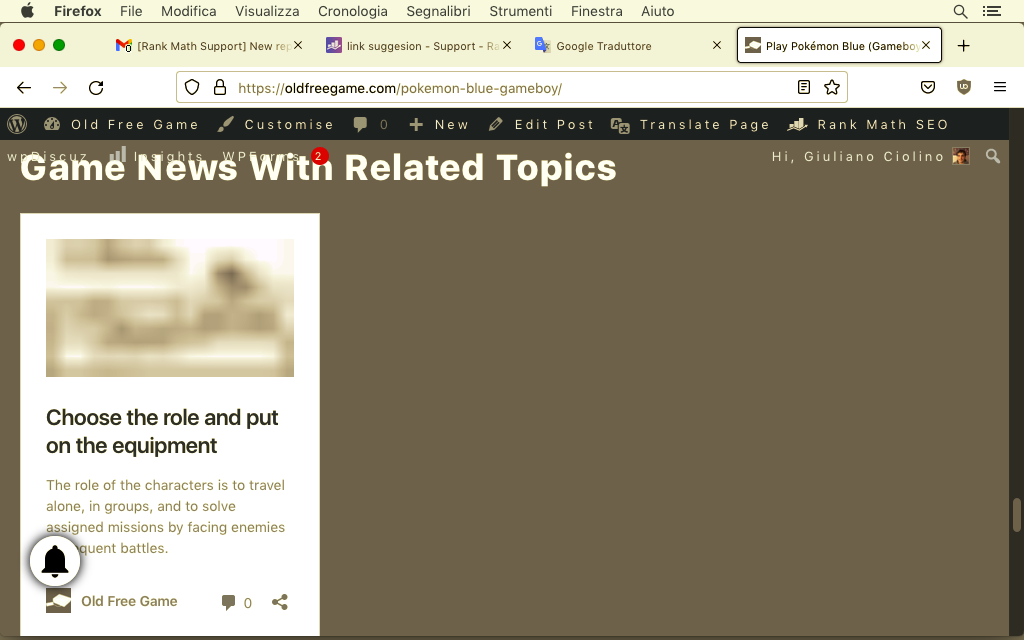Save page to Pocket
The height and width of the screenshot is (640, 1024).
[927, 88]
